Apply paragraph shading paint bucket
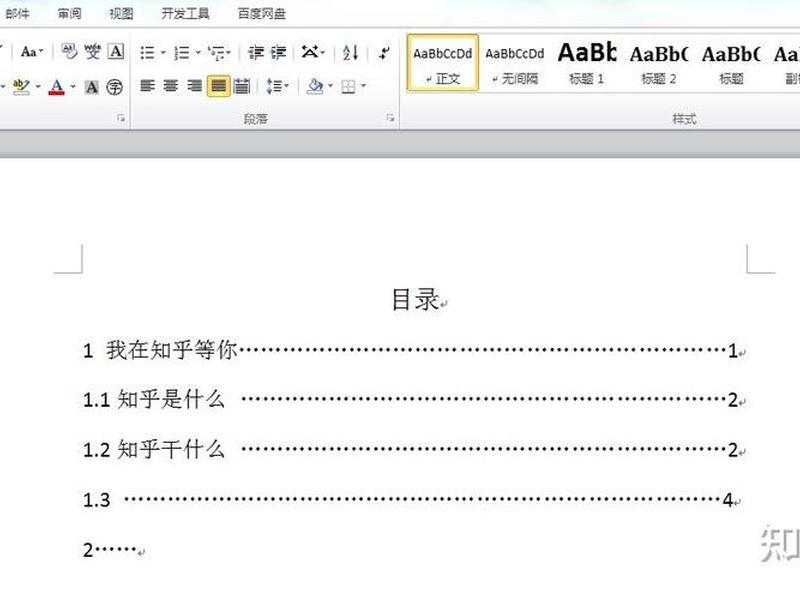The height and width of the screenshot is (600, 800). (x=315, y=86)
